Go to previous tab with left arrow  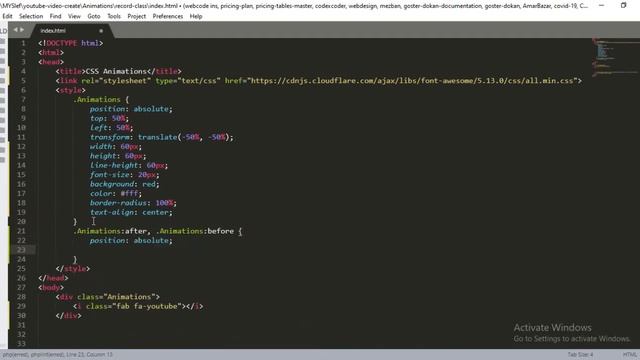(16, 30)
